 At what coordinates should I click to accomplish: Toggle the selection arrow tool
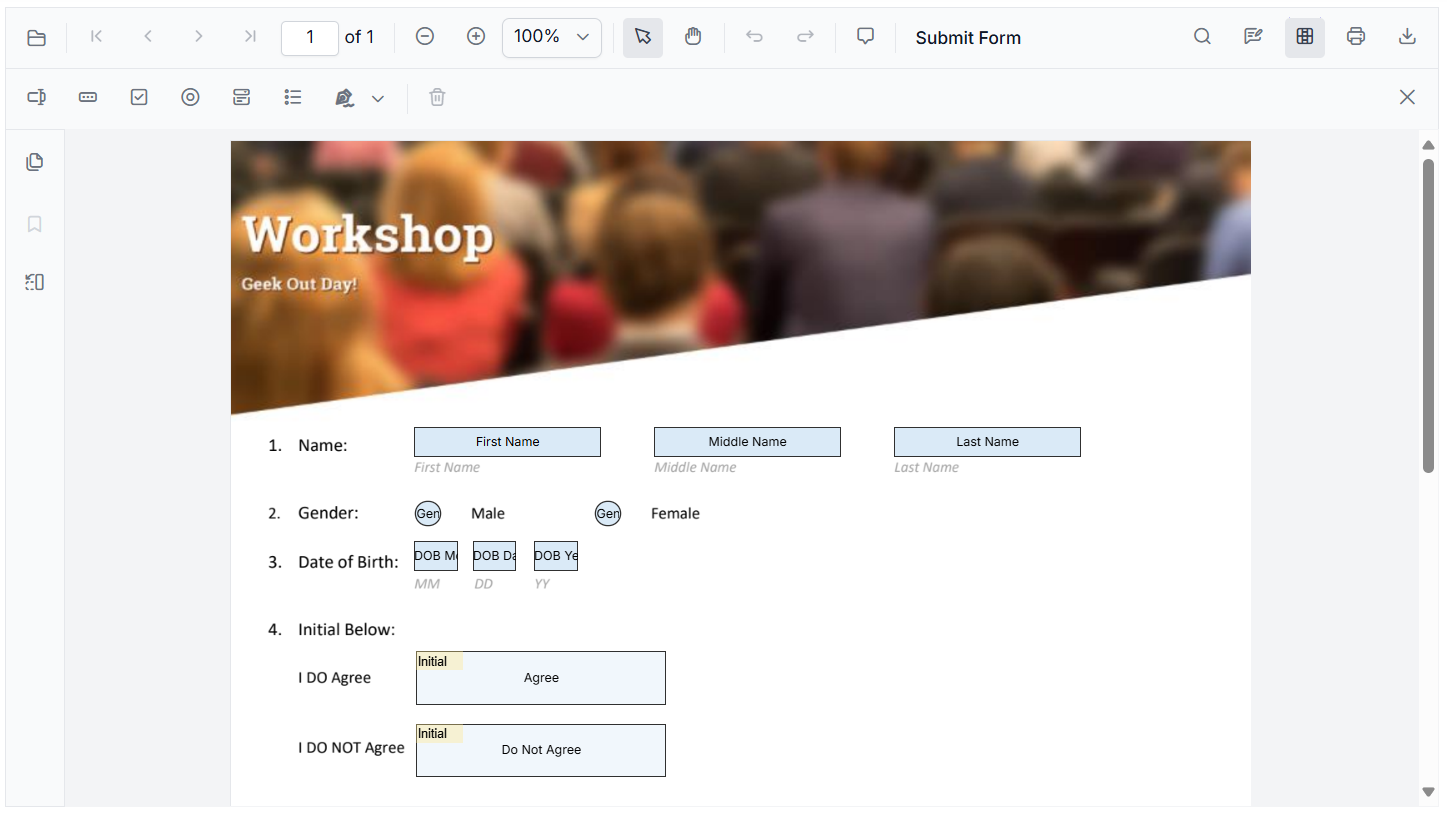click(642, 37)
